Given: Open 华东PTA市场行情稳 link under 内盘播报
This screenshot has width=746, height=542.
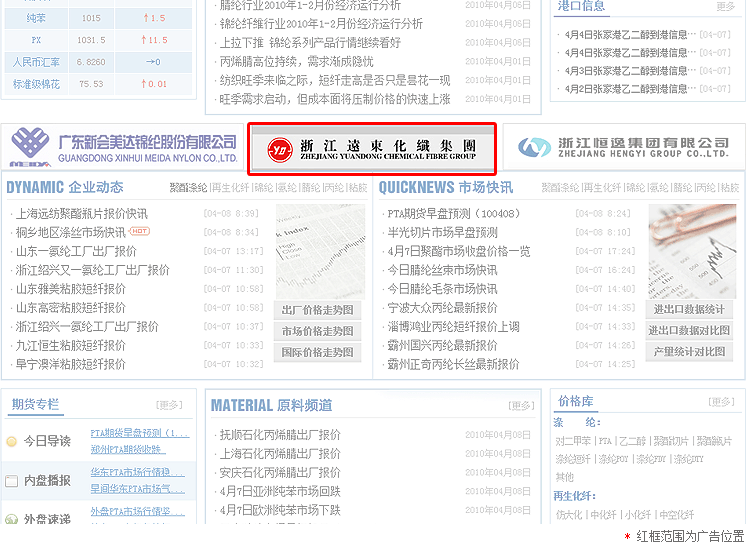Looking at the screenshot, I should [x=137, y=472].
